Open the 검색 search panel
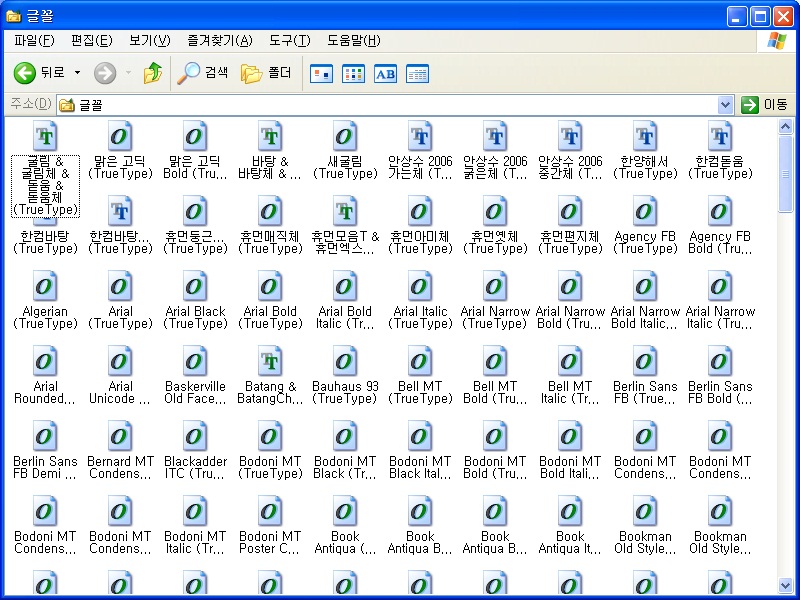The width and height of the screenshot is (800, 600). click(203, 73)
